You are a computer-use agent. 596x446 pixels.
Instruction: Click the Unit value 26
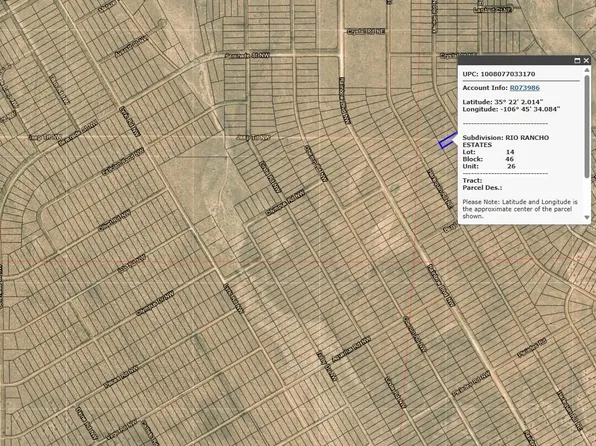[x=511, y=167]
